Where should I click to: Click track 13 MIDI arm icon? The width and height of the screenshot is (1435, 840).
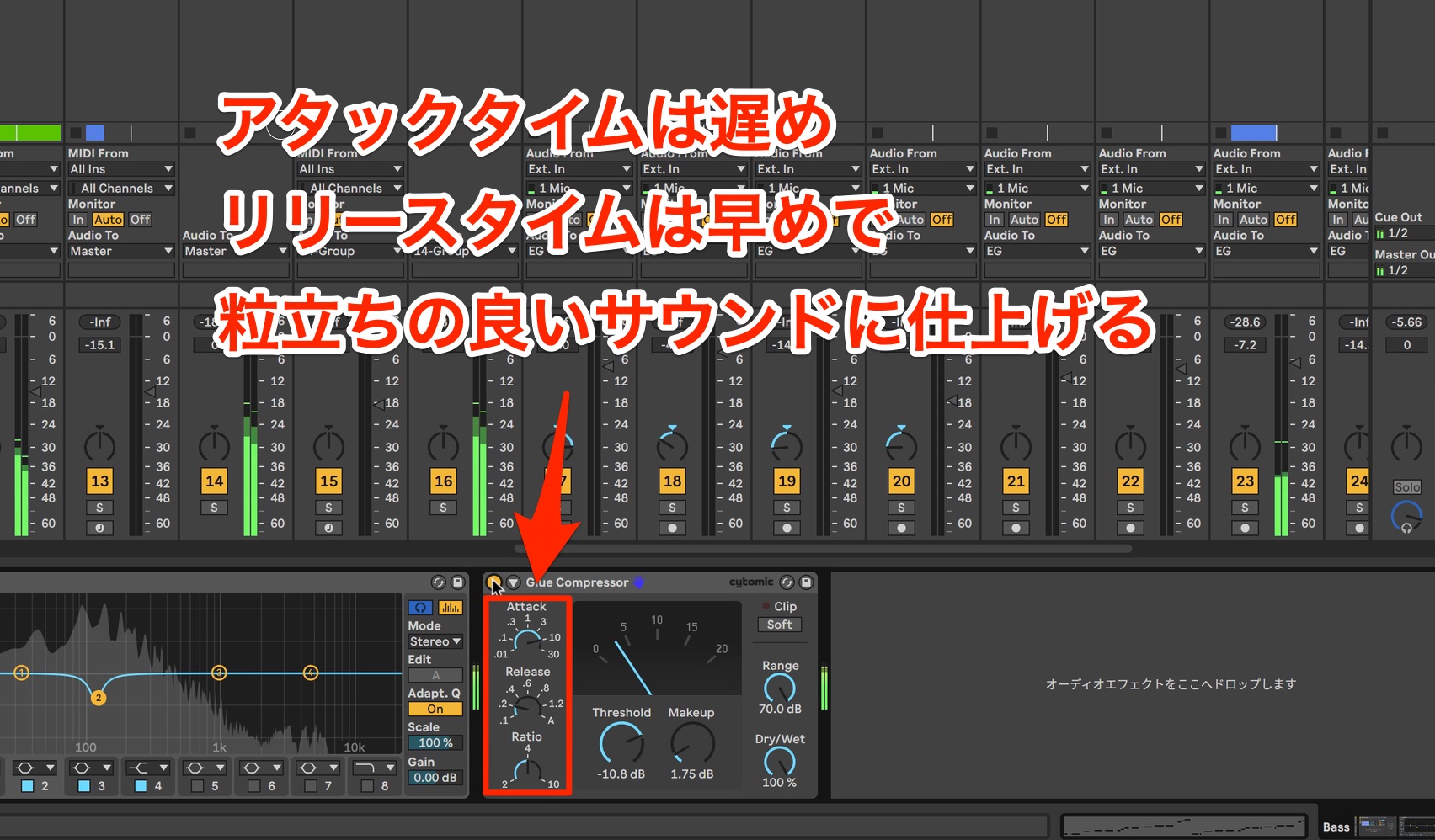(x=100, y=529)
